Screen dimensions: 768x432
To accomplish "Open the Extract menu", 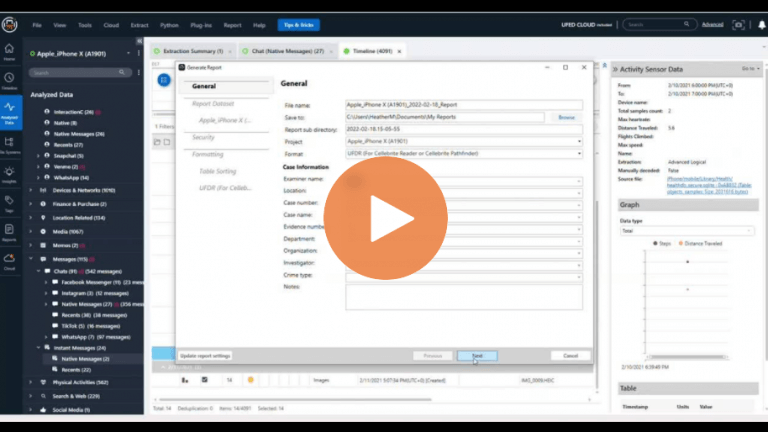I will click(x=139, y=25).
